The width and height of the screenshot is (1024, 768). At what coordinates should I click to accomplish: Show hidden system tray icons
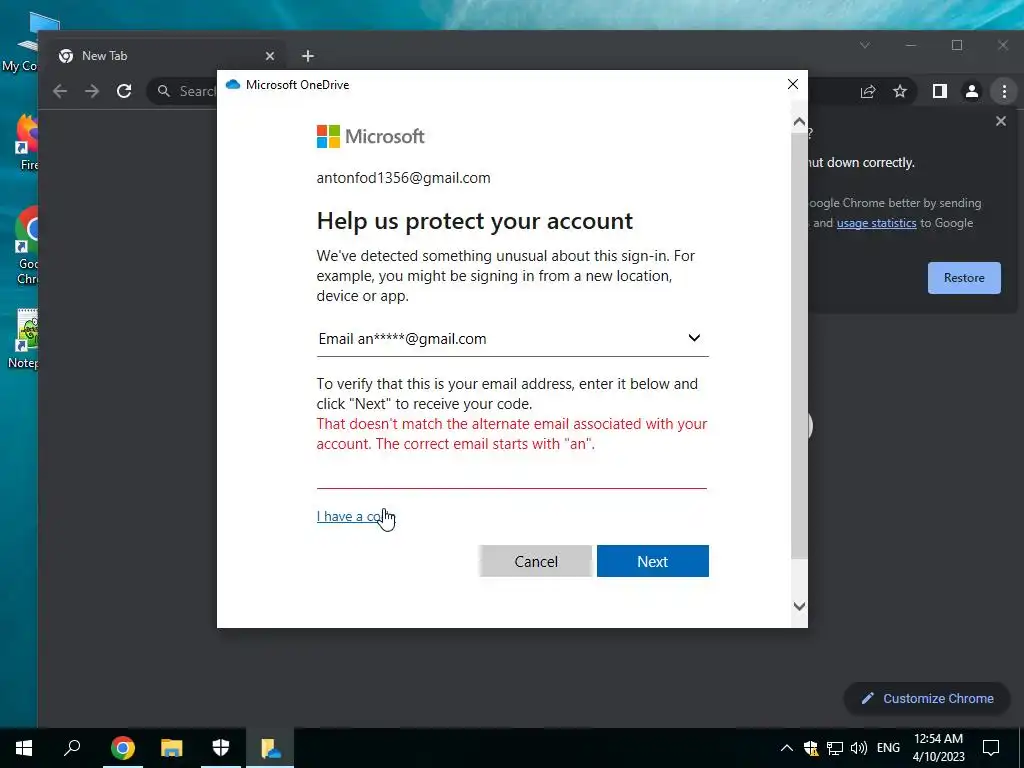[x=787, y=748]
